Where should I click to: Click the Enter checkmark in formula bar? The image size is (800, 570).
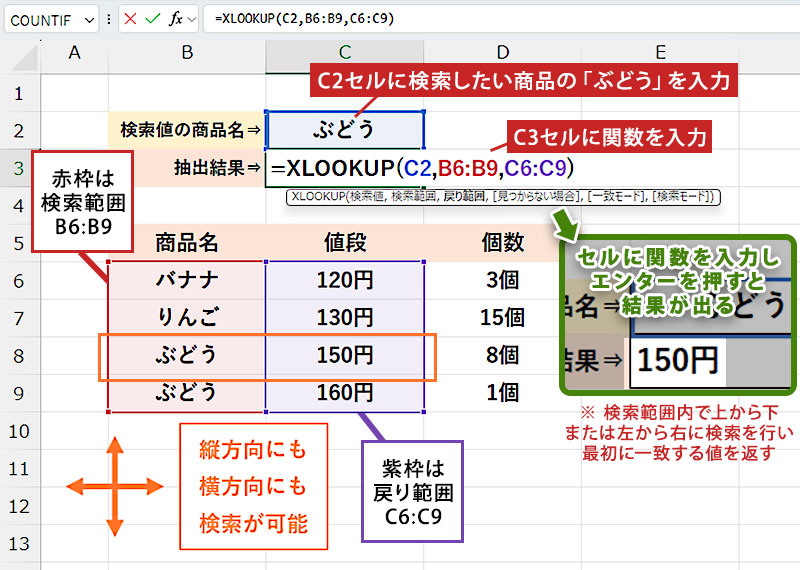[x=152, y=18]
